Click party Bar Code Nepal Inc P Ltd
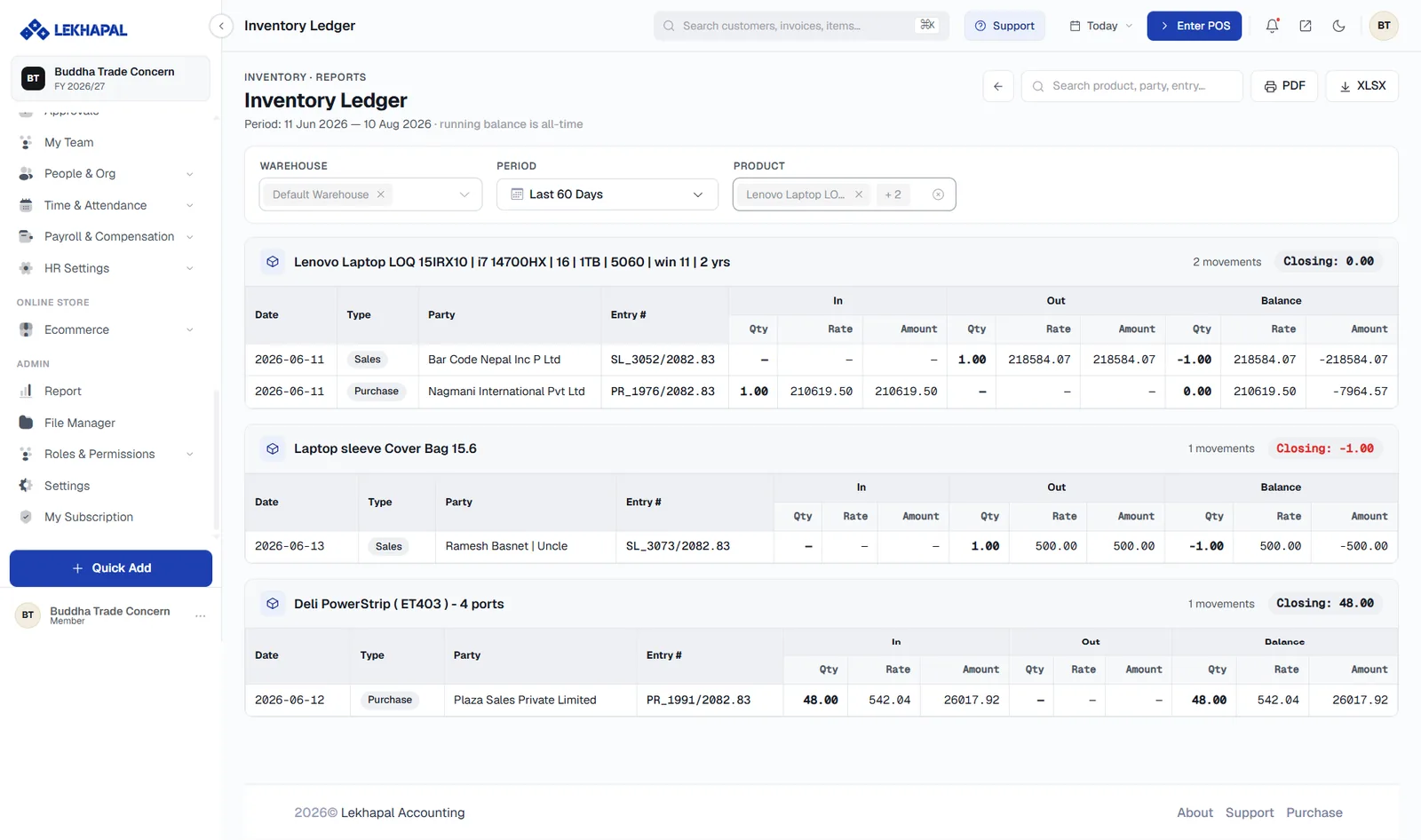The image size is (1421, 840). tap(494, 360)
